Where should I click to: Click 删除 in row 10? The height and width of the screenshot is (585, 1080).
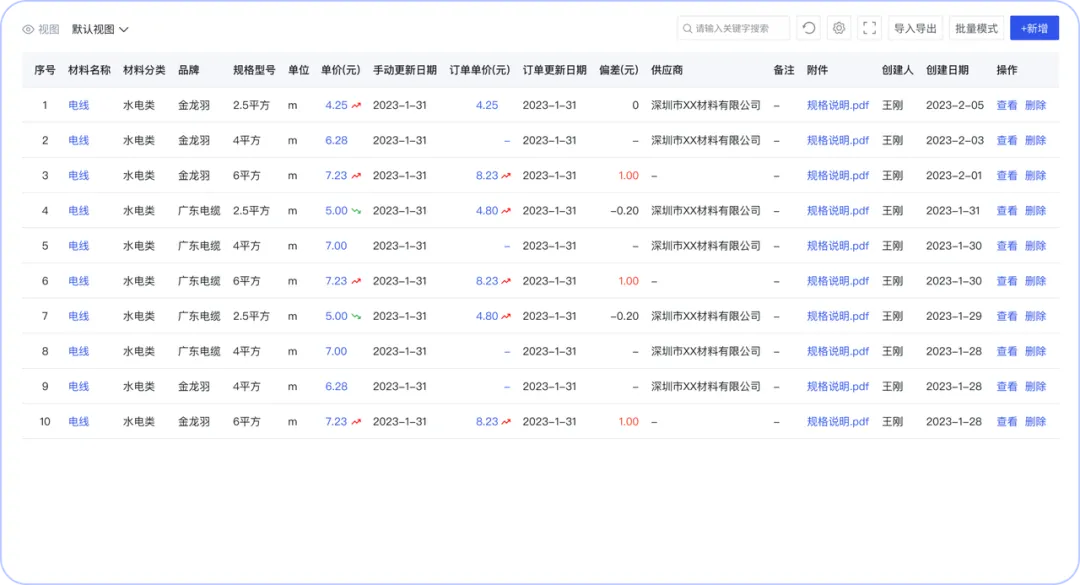[x=1035, y=422]
